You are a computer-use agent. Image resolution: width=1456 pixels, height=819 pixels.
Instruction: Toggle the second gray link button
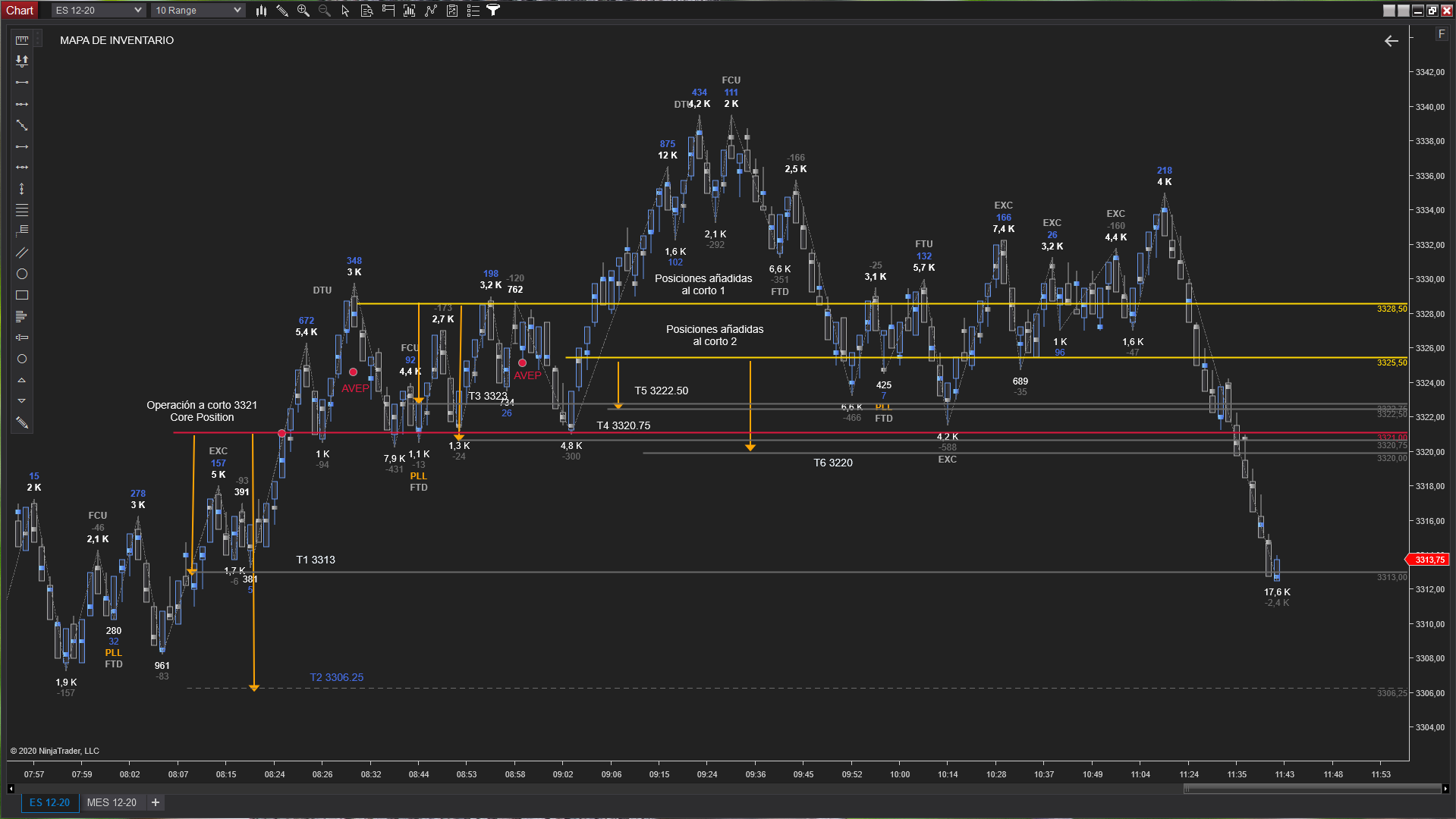tap(1403, 11)
